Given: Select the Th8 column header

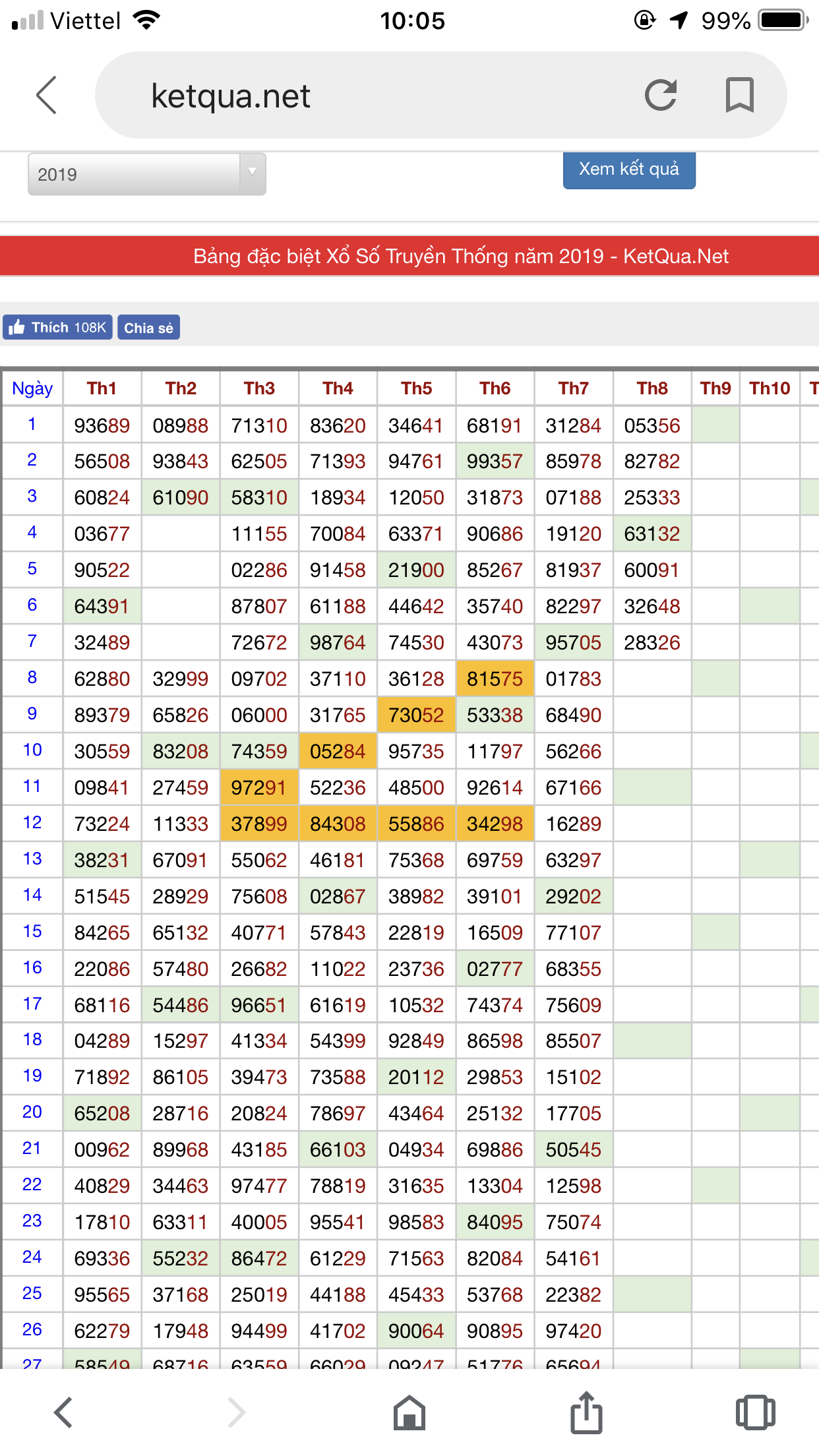Looking at the screenshot, I should [x=652, y=388].
